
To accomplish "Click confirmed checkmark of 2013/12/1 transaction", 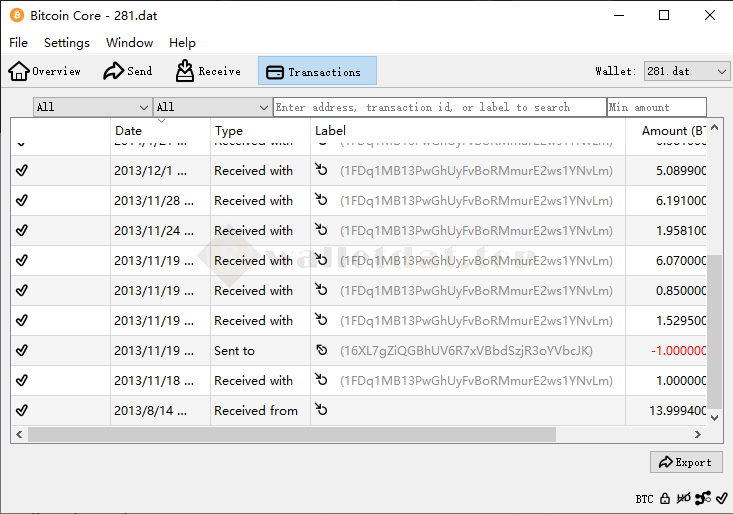I will (22, 171).
